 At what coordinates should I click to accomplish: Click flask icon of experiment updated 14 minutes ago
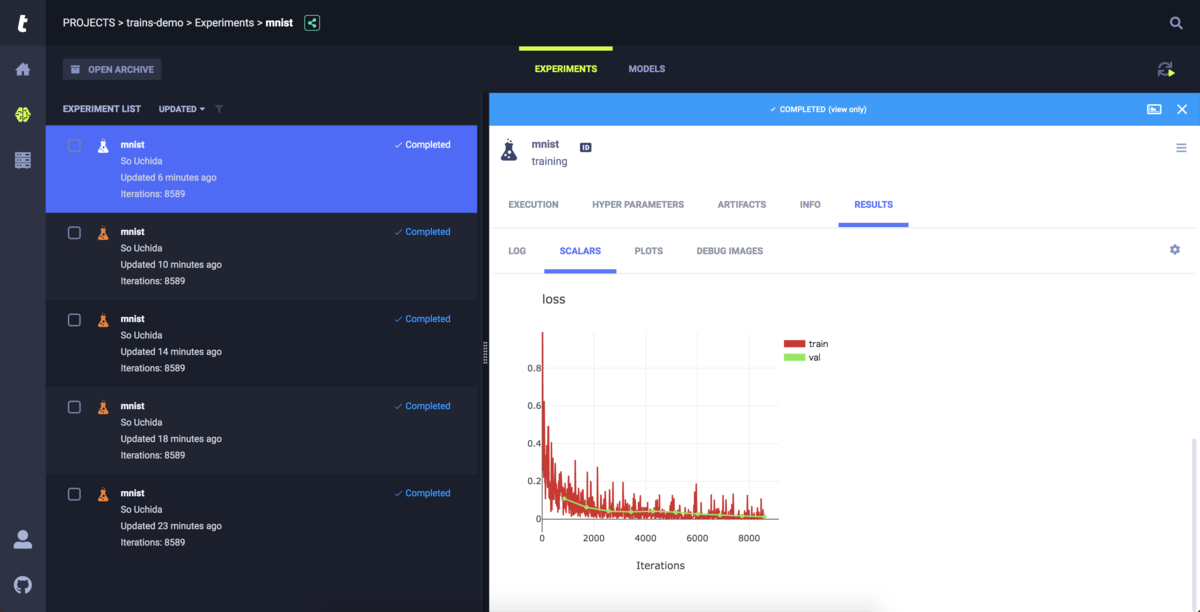(103, 320)
